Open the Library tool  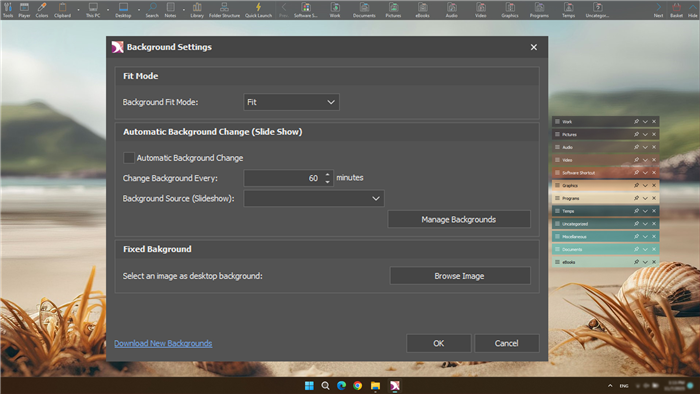click(x=197, y=10)
